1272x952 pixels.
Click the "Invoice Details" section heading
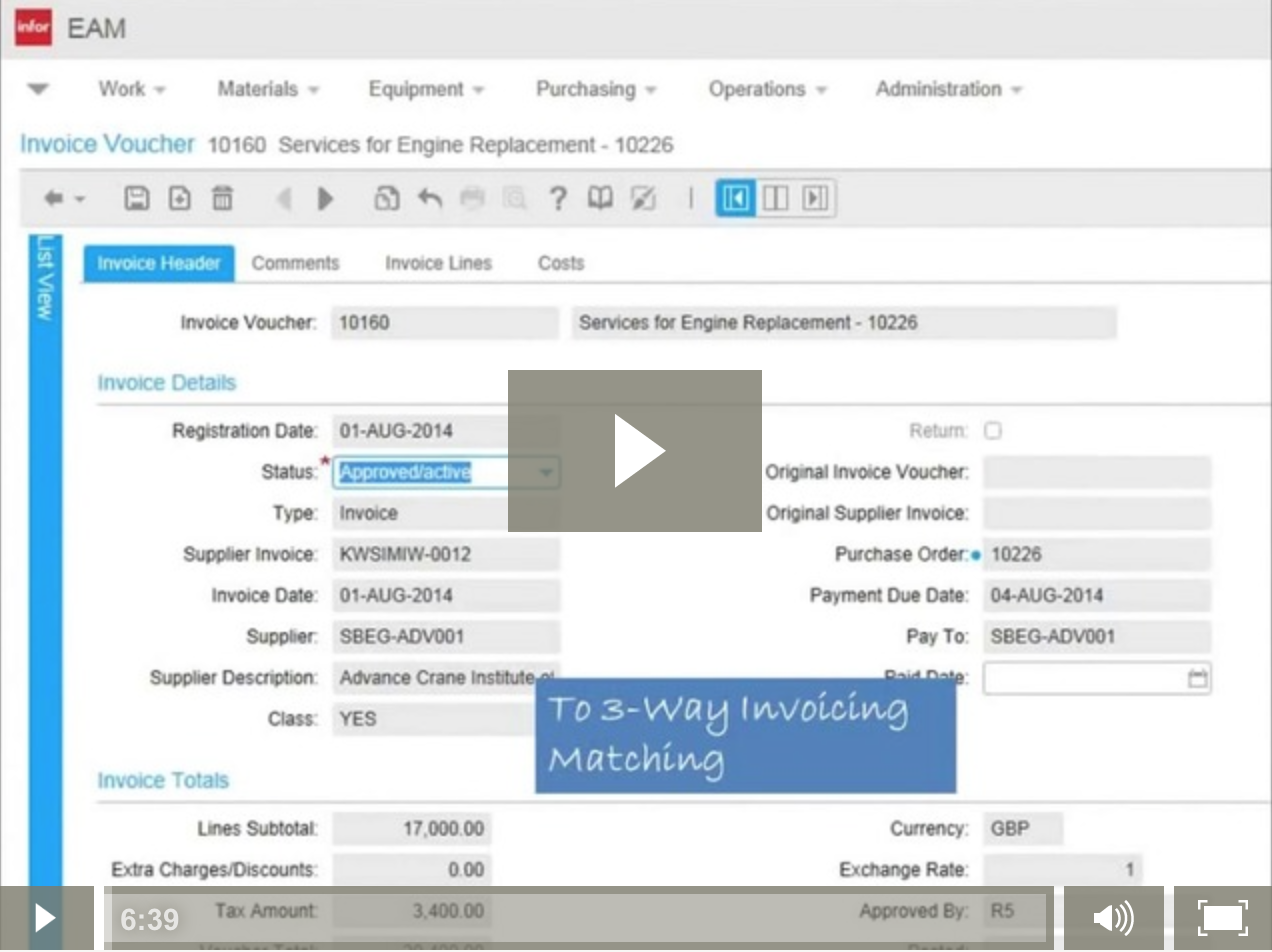coord(167,383)
